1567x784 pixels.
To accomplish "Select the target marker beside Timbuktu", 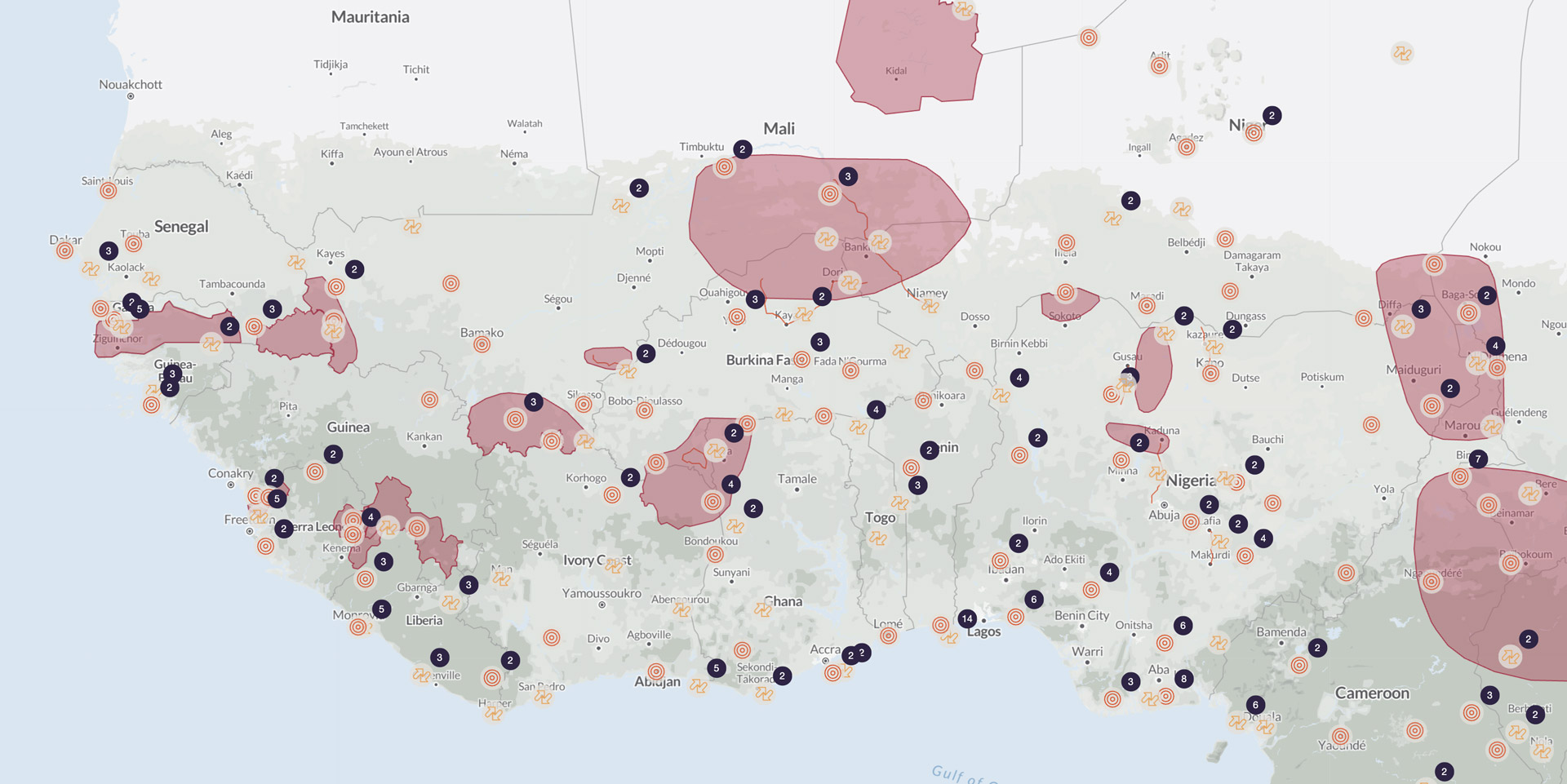I will 725,168.
